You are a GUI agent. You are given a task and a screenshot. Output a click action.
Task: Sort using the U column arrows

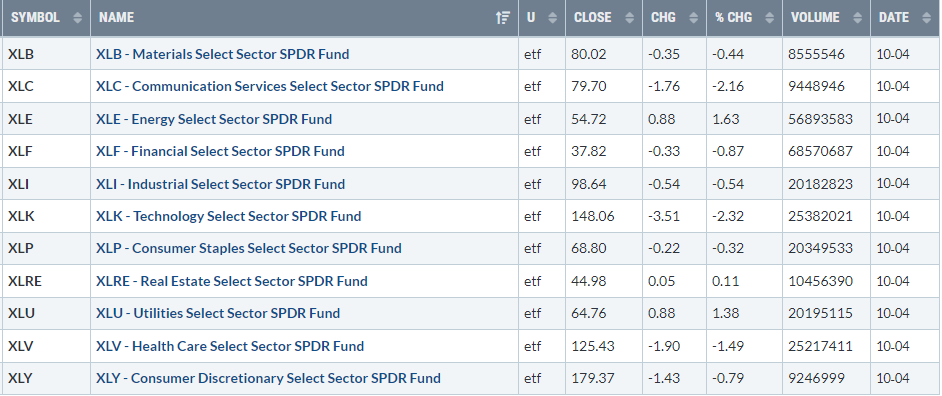[553, 18]
